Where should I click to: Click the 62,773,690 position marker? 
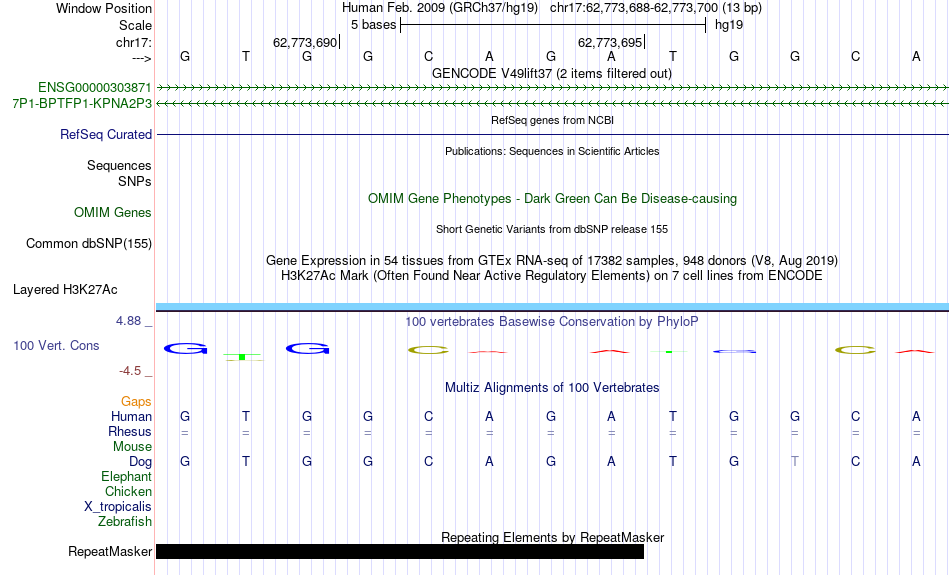305,42
